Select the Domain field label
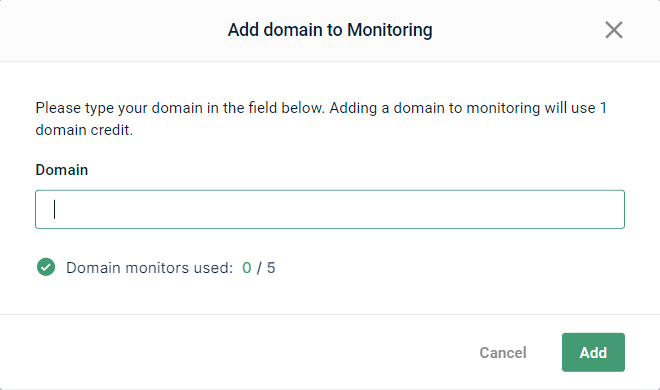 62,170
